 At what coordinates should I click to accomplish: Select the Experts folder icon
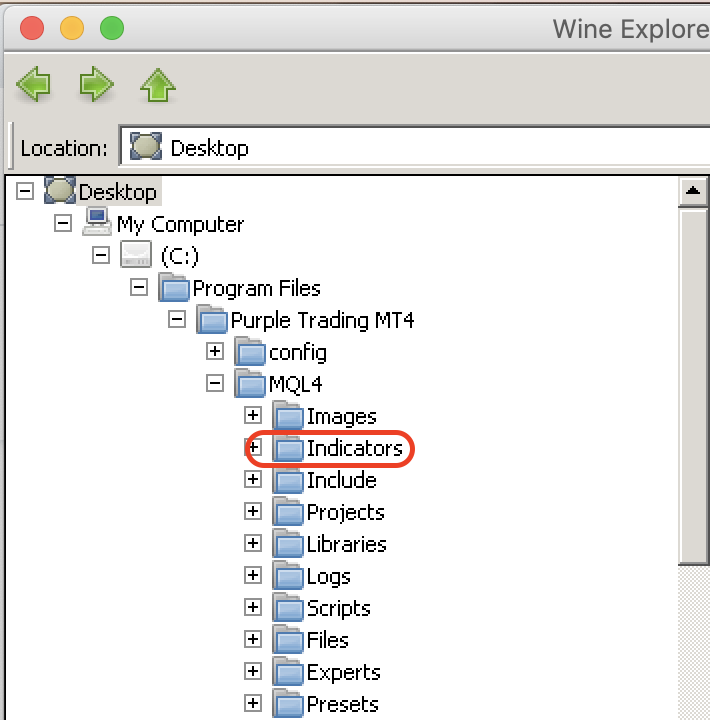pos(288,671)
